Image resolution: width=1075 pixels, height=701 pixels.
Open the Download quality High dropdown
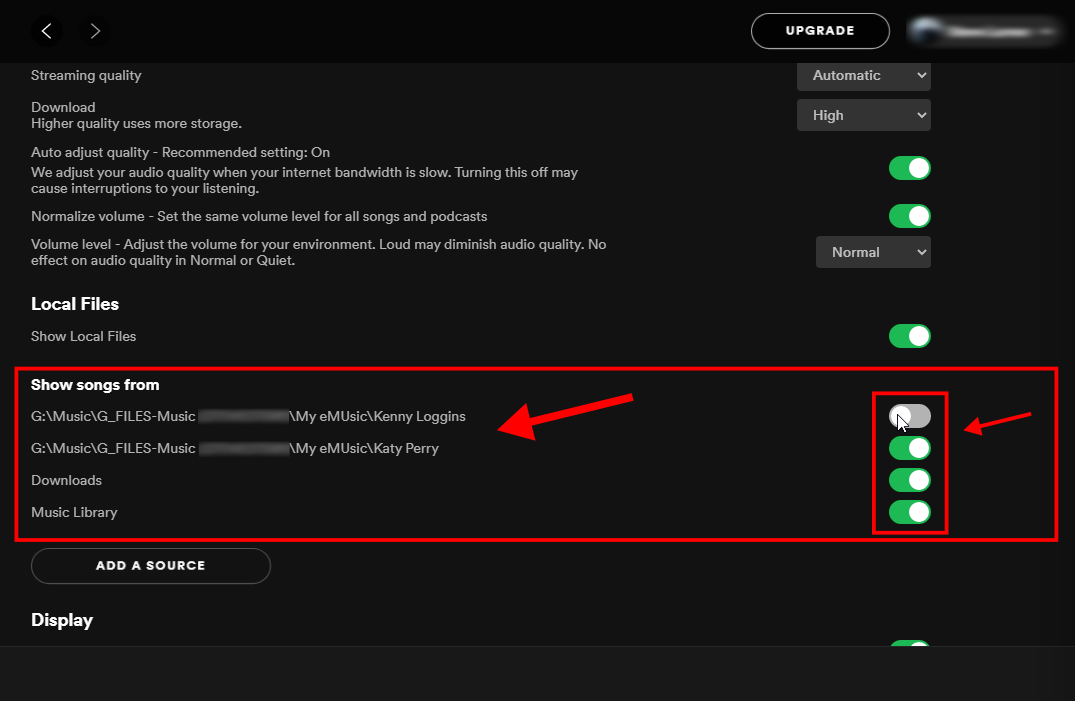(863, 115)
